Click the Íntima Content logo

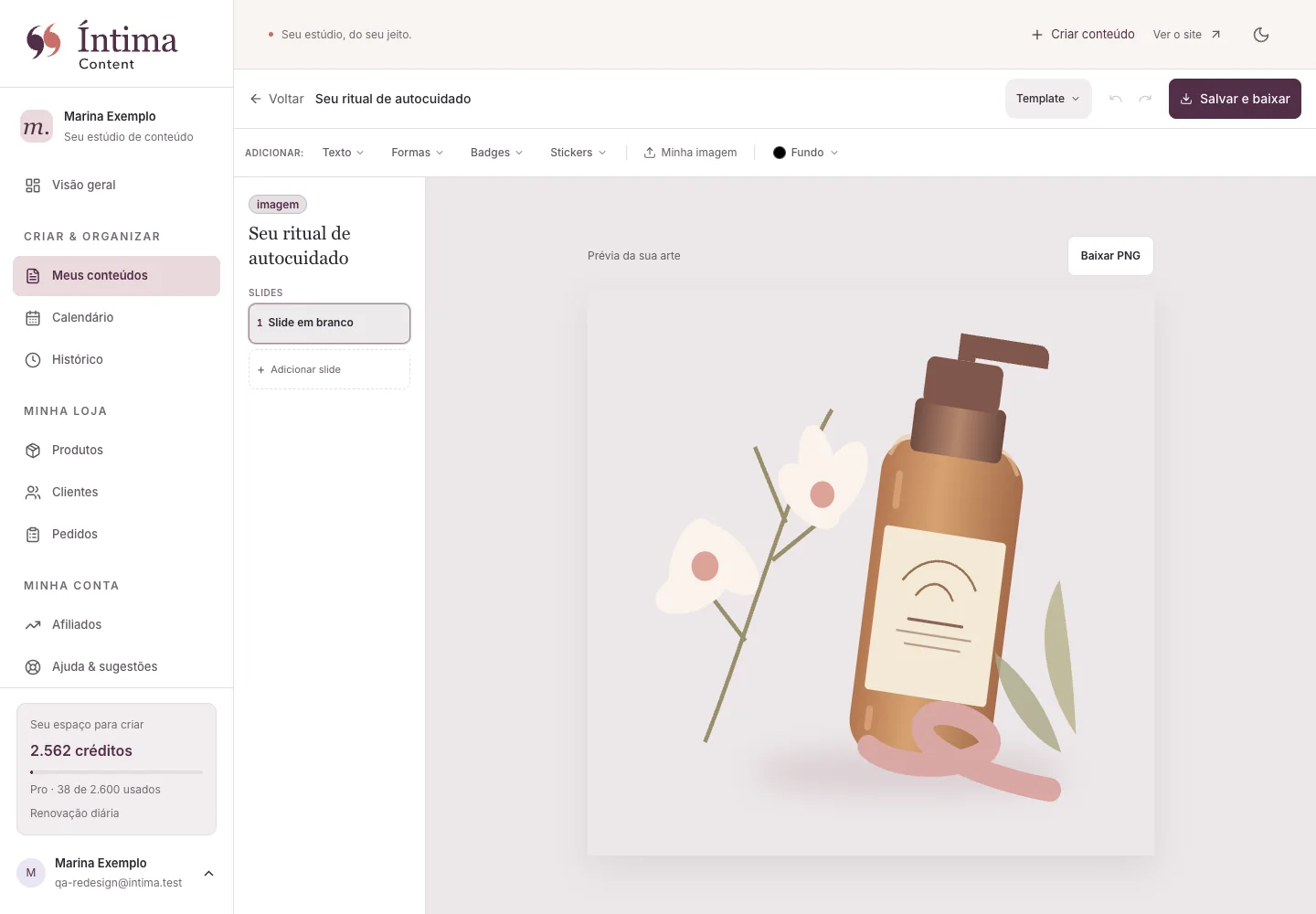pyautogui.click(x=101, y=45)
